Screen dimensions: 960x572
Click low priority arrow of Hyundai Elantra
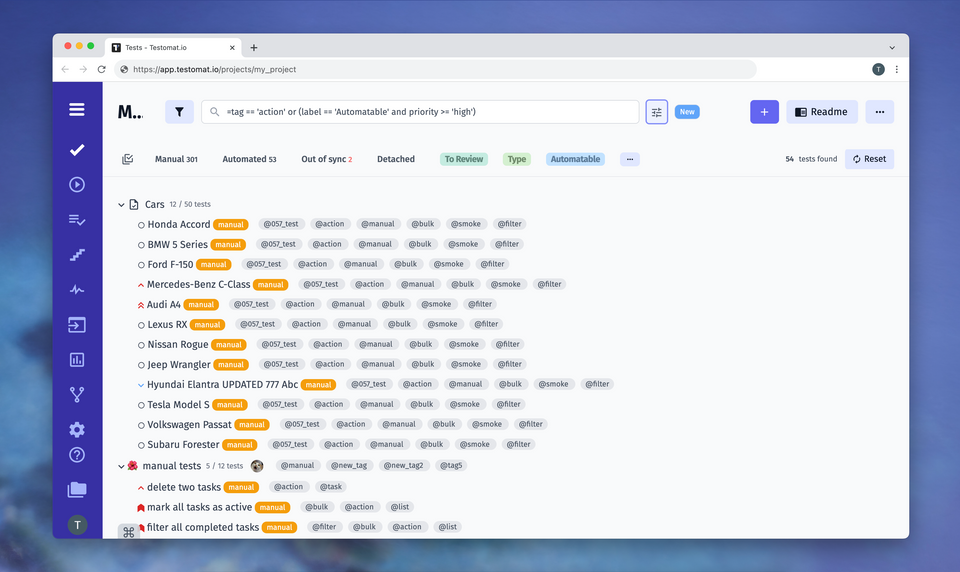141,385
